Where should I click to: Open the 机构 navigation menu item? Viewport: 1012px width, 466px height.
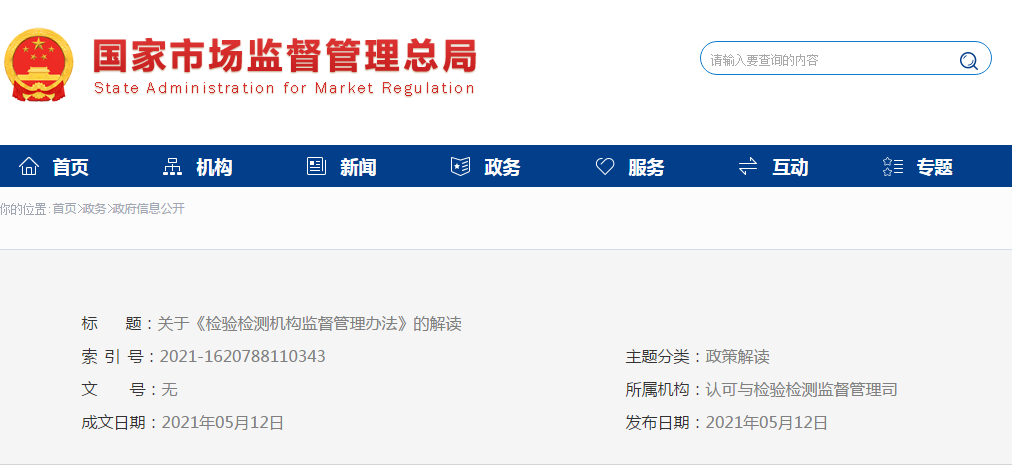(x=214, y=168)
